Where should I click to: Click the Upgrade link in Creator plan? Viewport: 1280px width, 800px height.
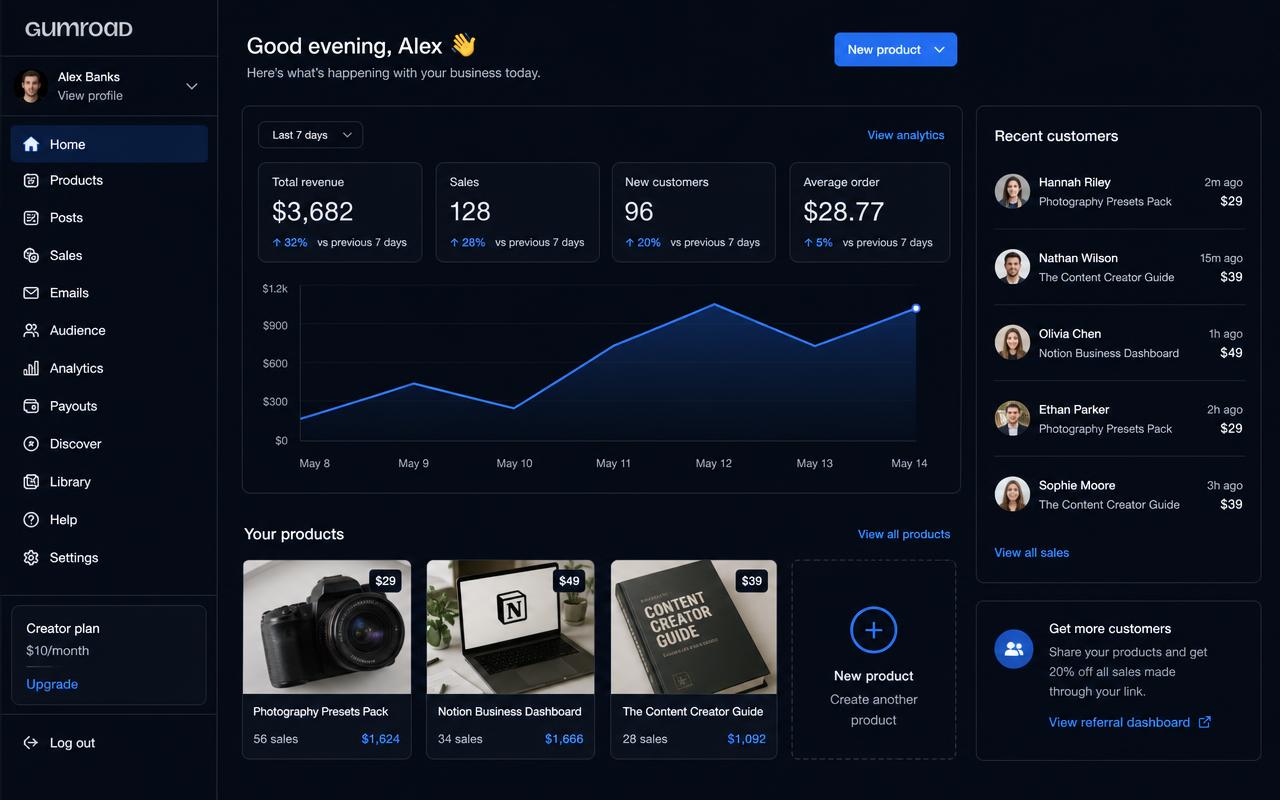coord(52,684)
